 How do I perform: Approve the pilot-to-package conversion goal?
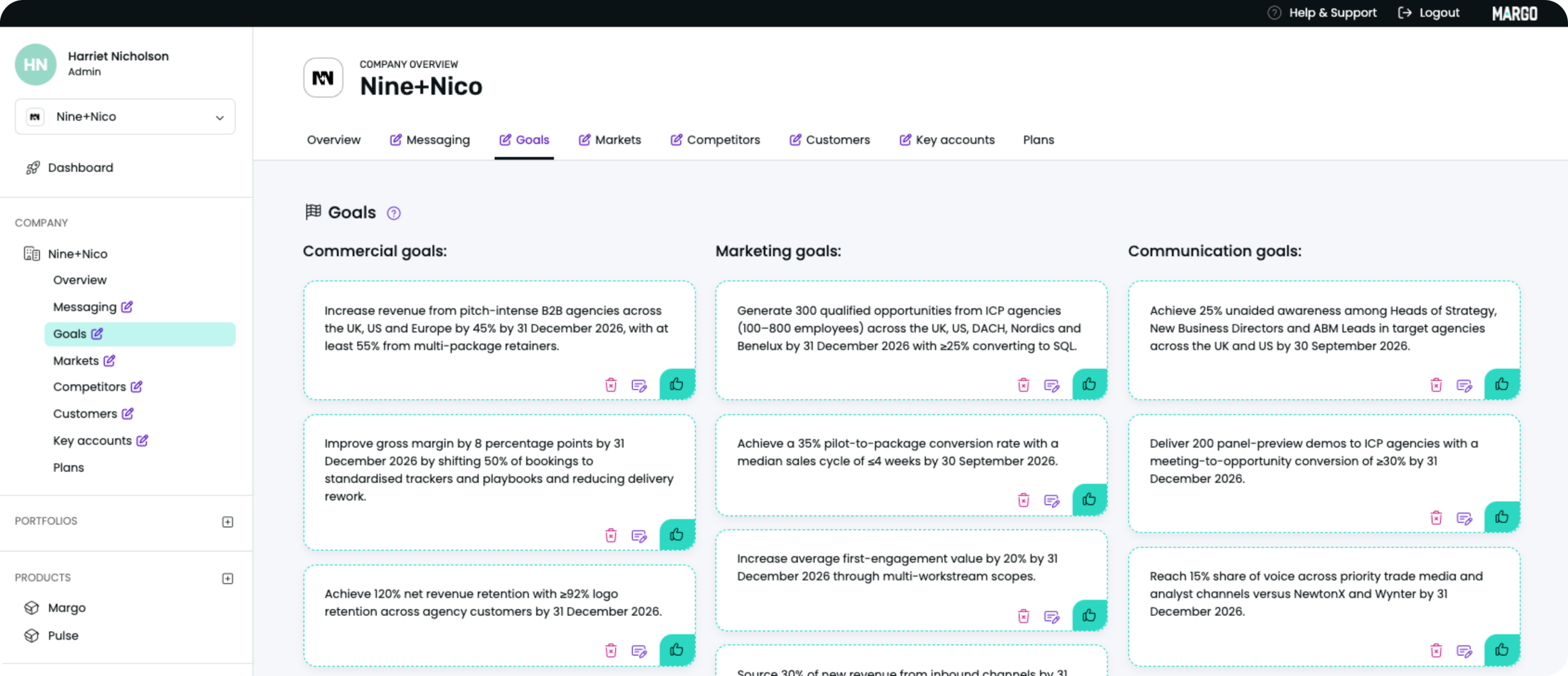1089,499
